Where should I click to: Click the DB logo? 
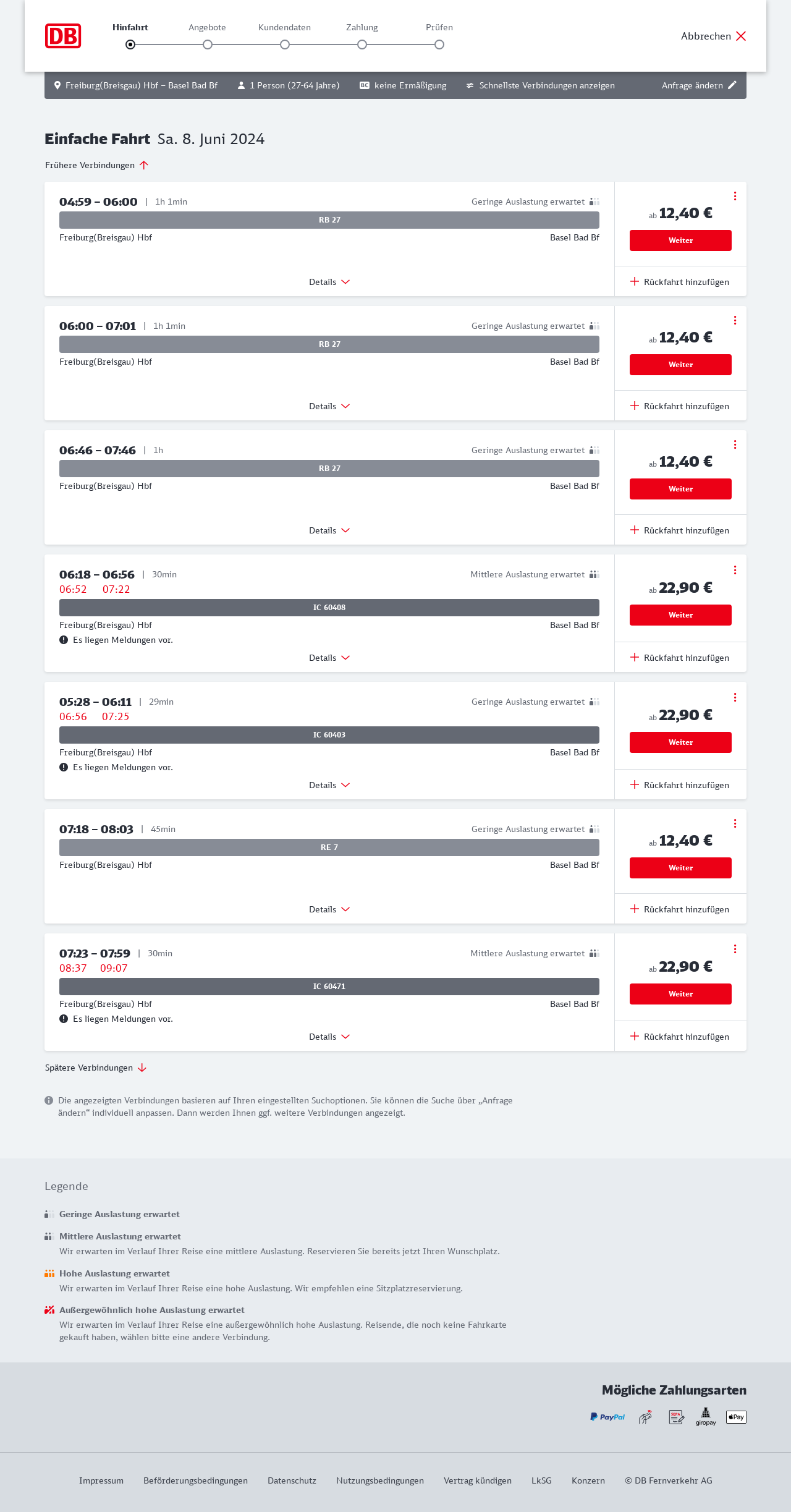pos(63,36)
